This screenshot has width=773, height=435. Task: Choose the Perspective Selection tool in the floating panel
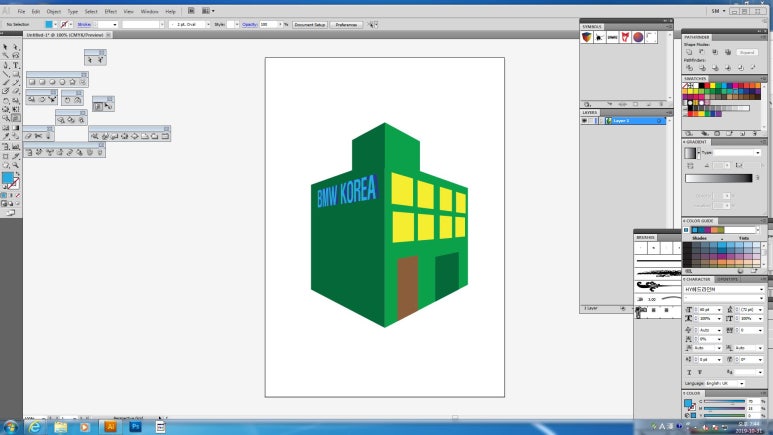(108, 106)
